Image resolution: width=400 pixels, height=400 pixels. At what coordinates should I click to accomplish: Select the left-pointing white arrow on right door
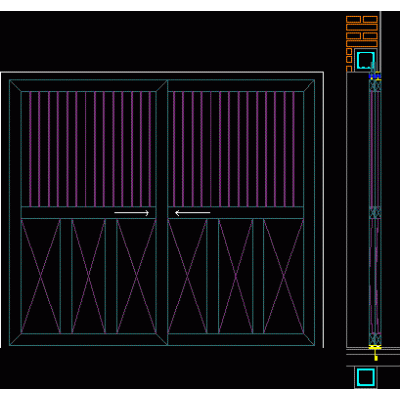[x=193, y=213]
